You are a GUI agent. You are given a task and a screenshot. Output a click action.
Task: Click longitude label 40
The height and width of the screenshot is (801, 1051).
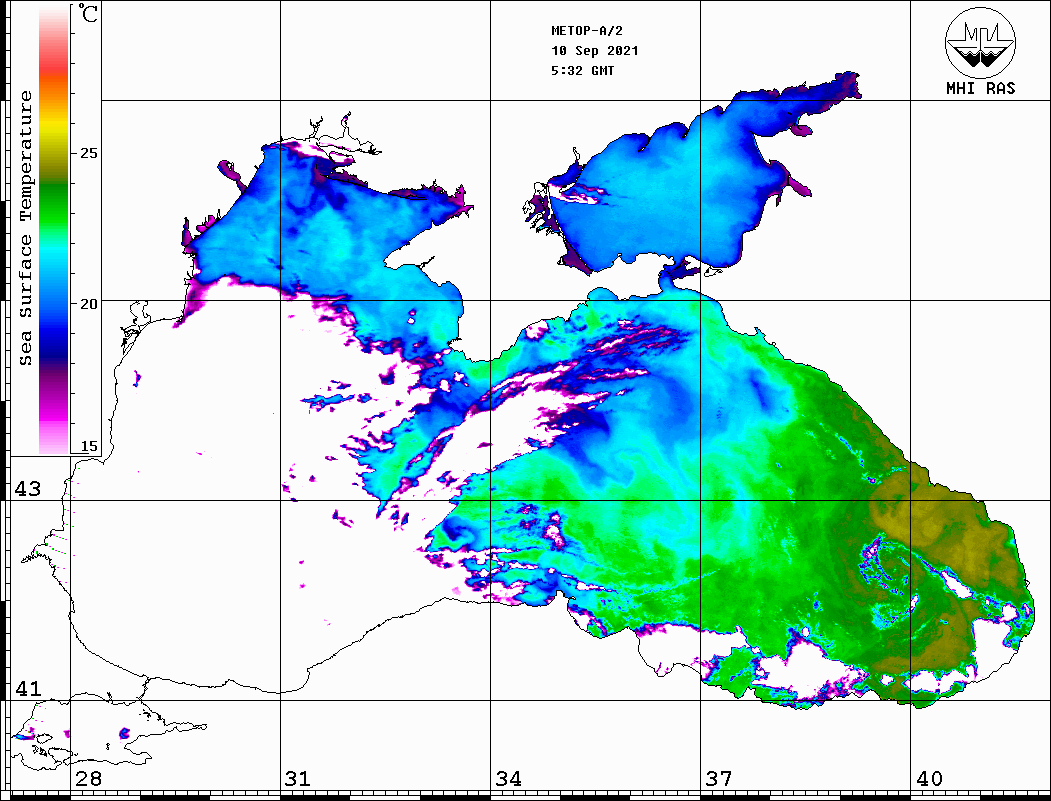click(x=929, y=778)
